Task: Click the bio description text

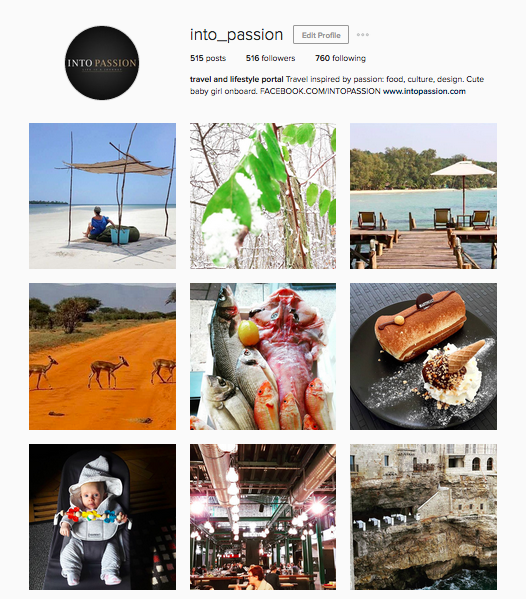Action: pos(337,85)
